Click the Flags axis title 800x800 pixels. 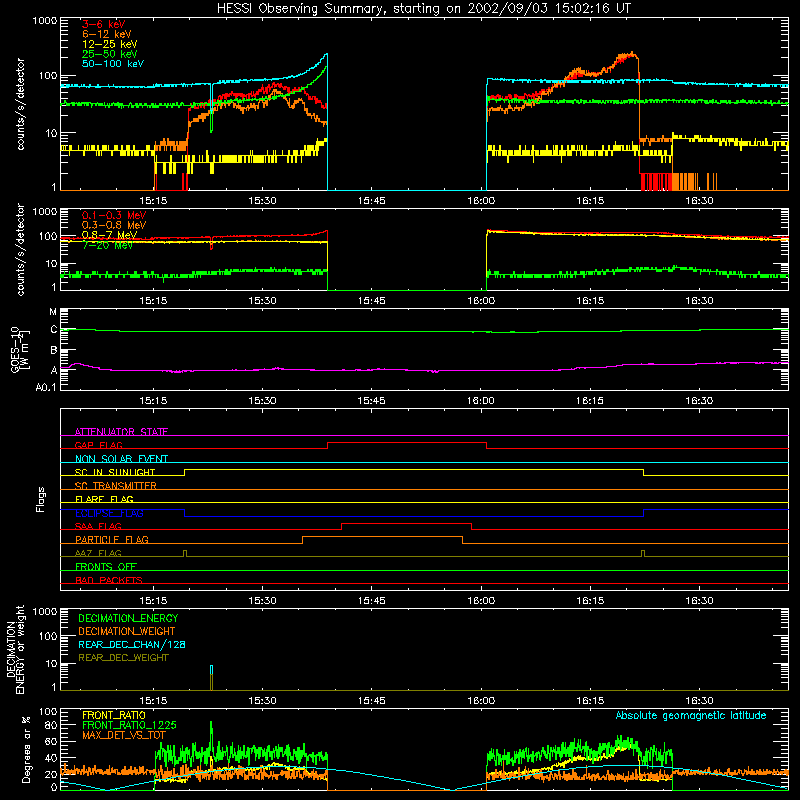pyautogui.click(x=41, y=499)
